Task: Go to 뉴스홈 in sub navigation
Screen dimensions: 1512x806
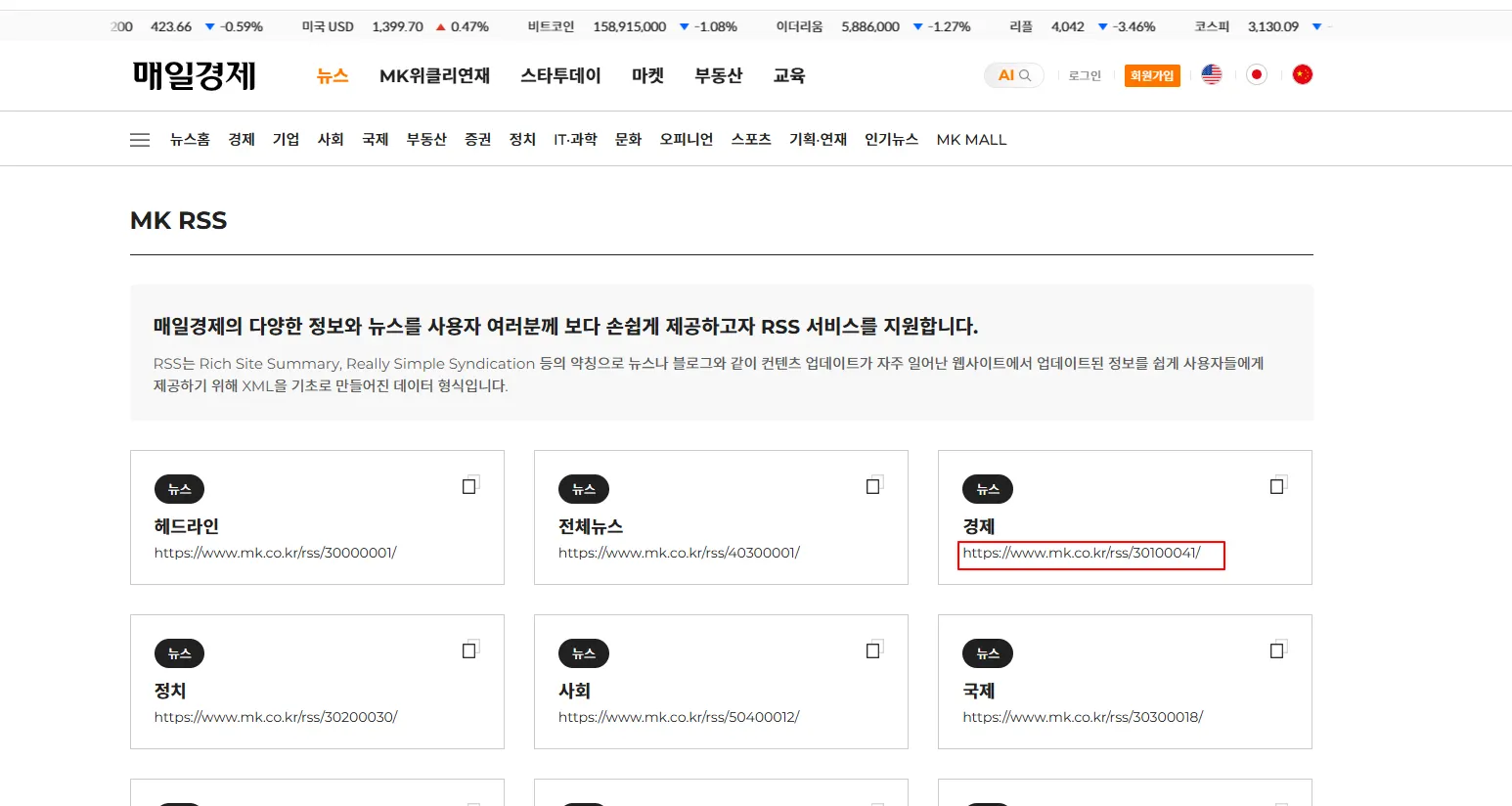Action: (x=190, y=140)
